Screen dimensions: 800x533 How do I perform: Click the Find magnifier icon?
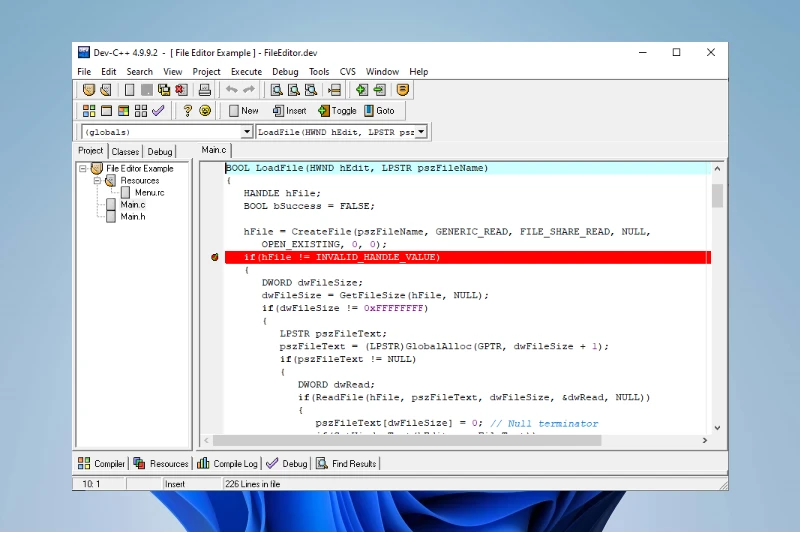tap(277, 90)
